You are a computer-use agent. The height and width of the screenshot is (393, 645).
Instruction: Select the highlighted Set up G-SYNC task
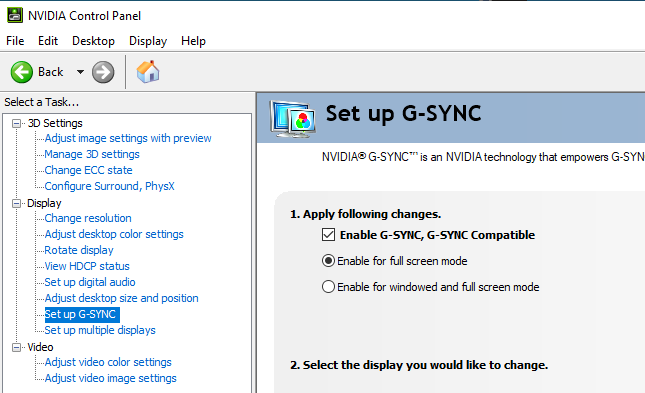point(82,314)
